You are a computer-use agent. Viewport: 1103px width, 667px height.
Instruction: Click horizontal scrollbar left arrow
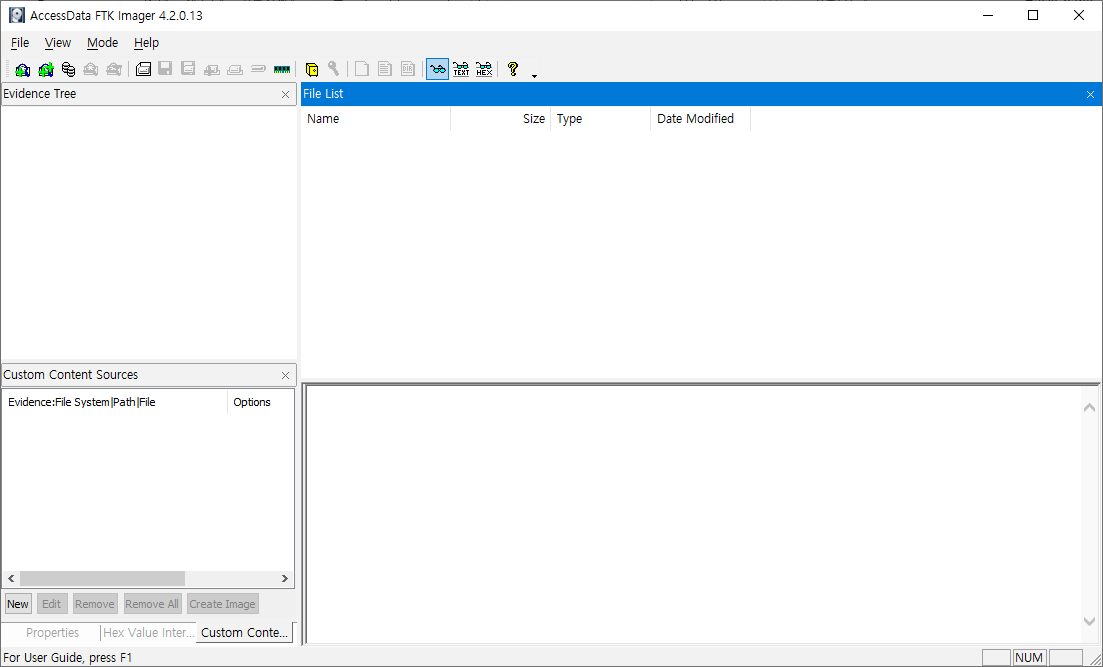[10, 578]
